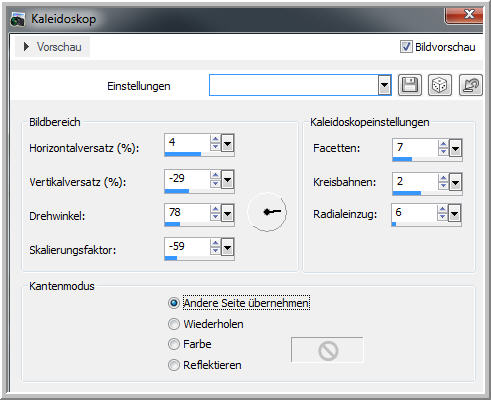
Task: Select the Wiederholen radio option
Action: (x=174, y=324)
